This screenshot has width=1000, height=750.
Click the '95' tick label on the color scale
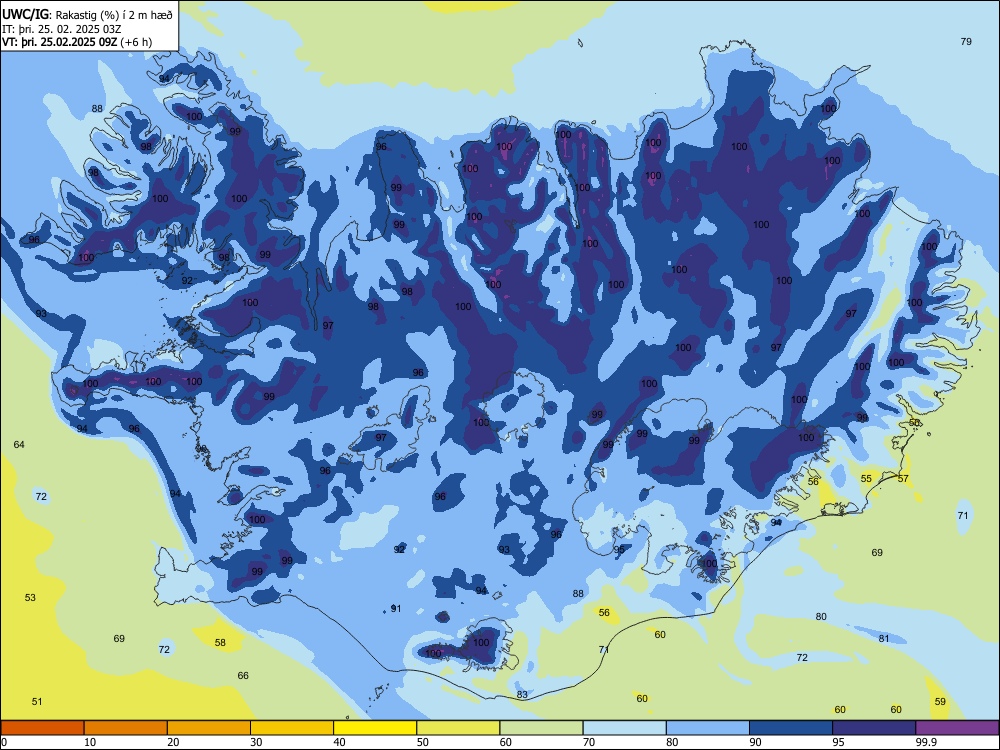[x=838, y=742]
